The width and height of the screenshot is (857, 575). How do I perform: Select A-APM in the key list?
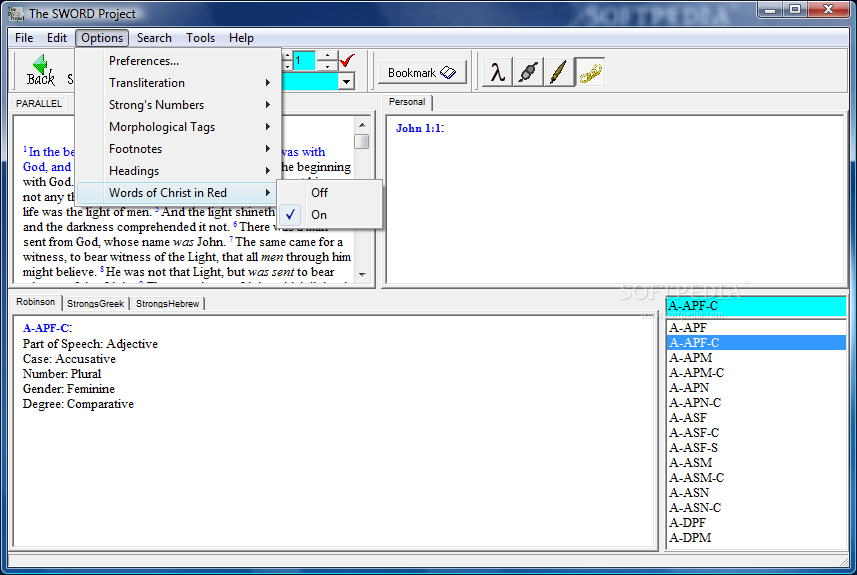click(x=756, y=357)
